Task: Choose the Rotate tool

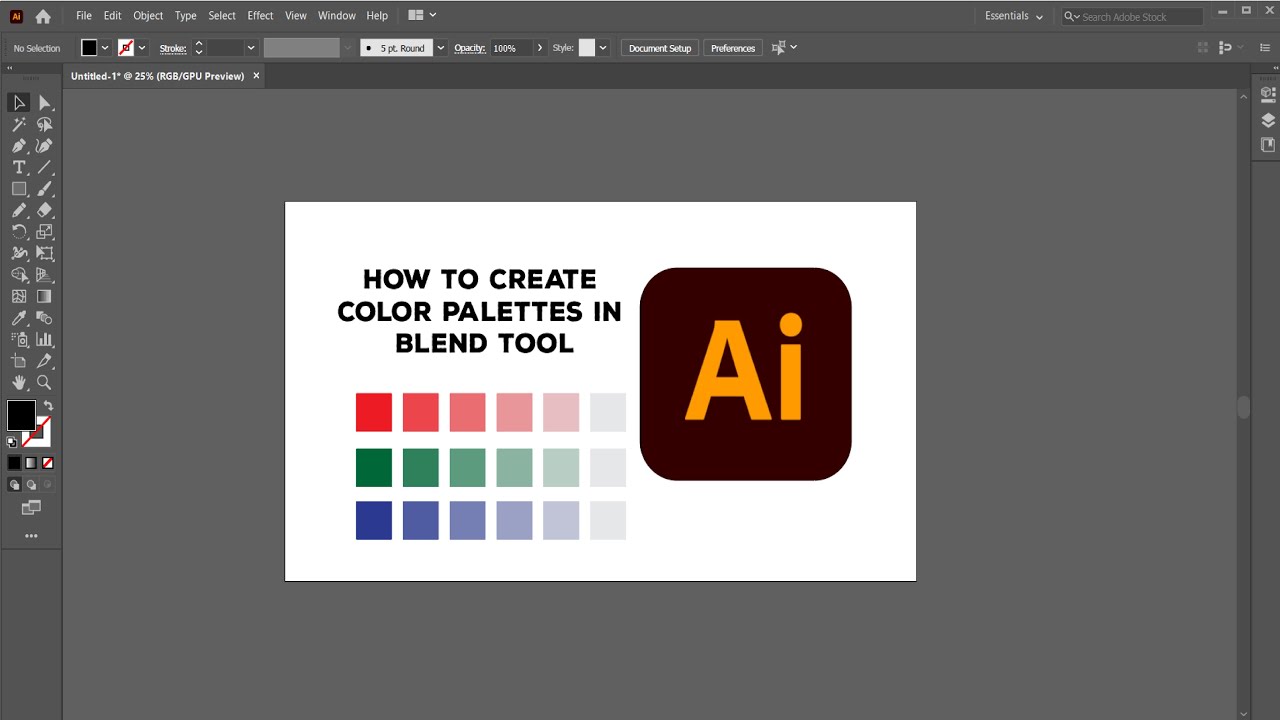Action: click(19, 232)
